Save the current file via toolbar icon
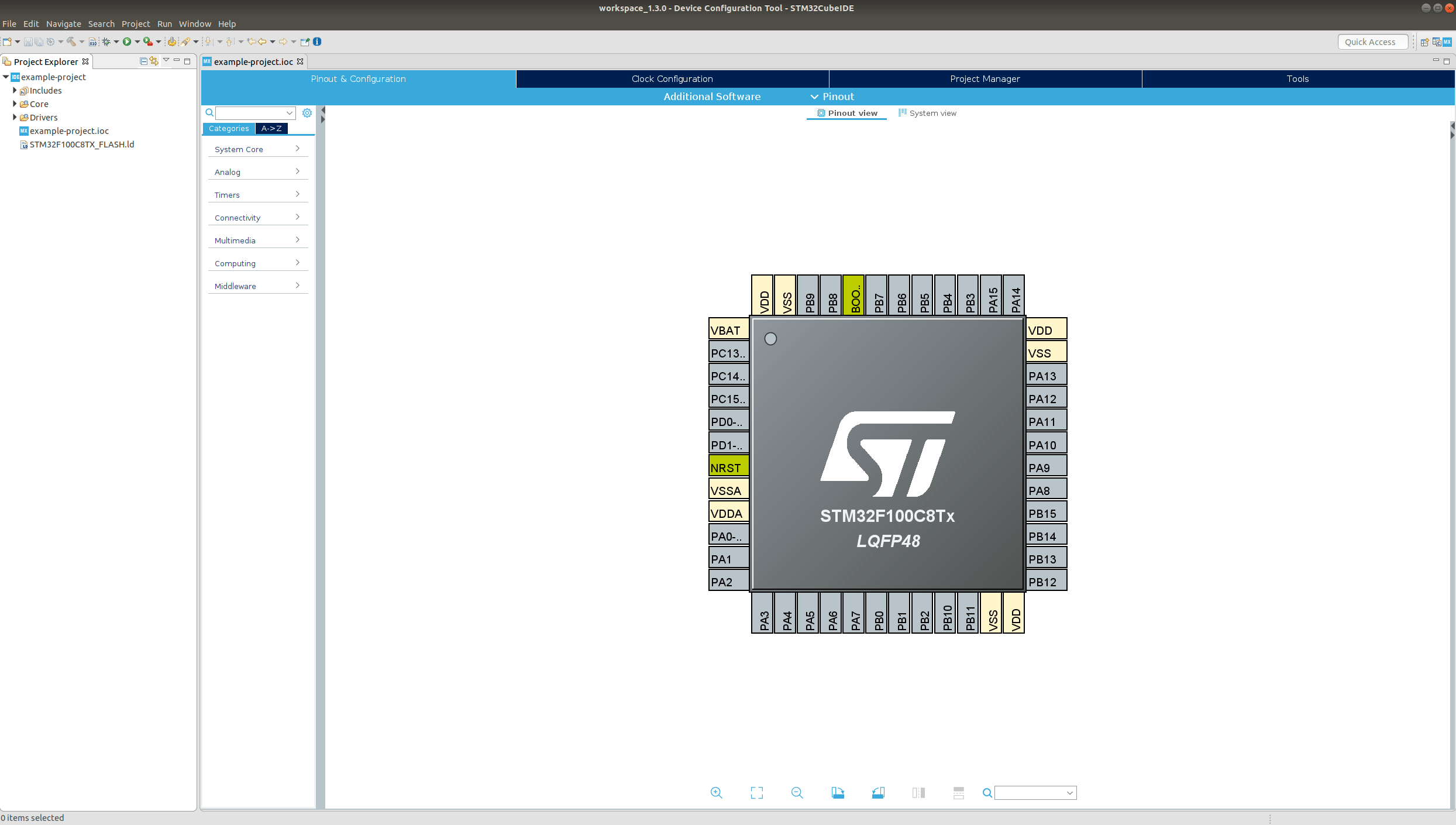This screenshot has width=1456, height=825. (x=27, y=42)
